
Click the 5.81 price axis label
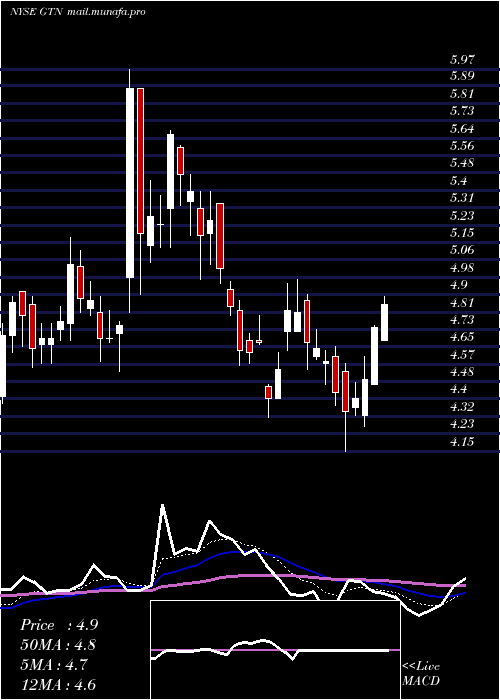pos(462,94)
